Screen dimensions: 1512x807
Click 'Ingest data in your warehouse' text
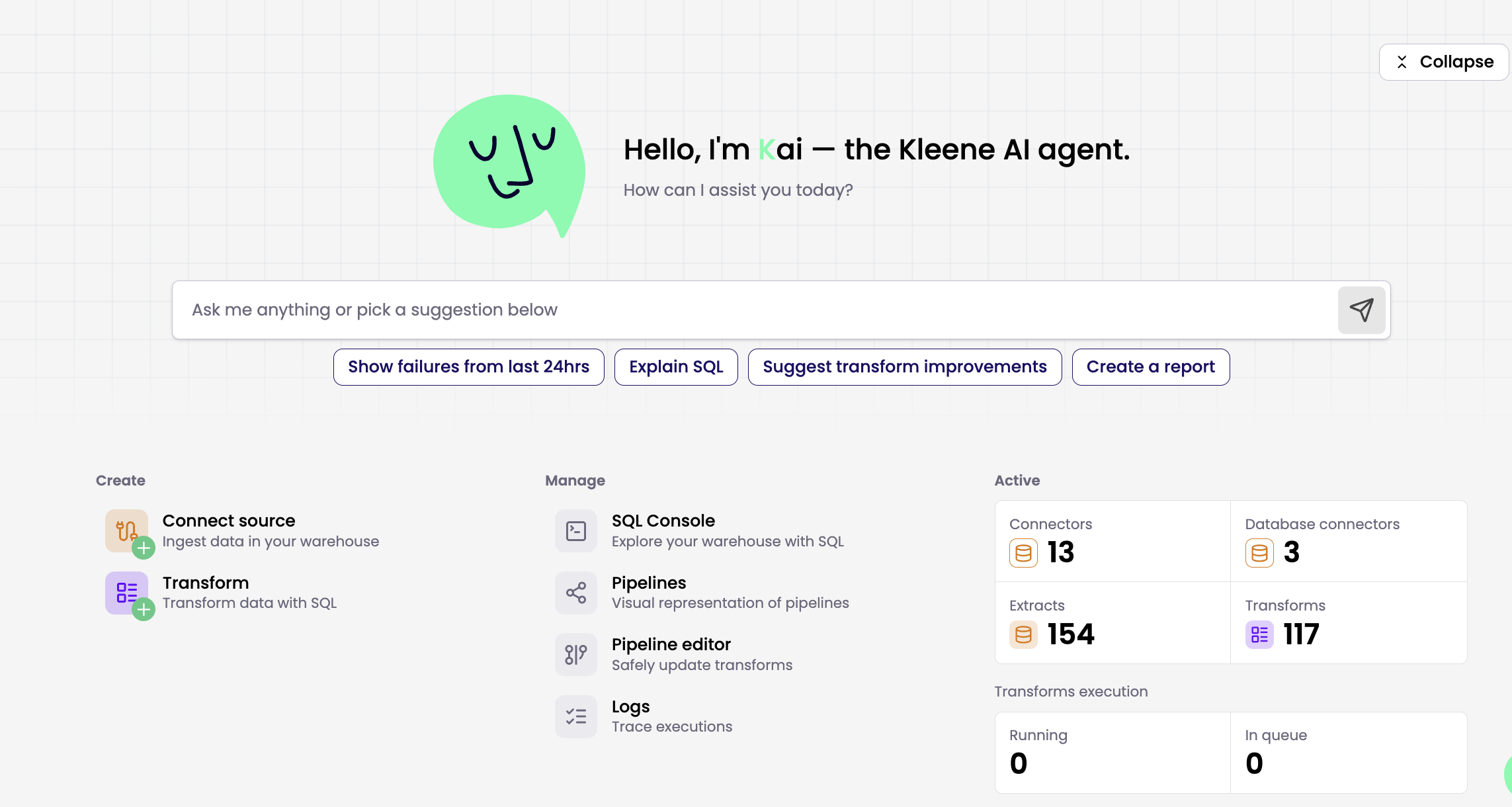click(x=271, y=542)
